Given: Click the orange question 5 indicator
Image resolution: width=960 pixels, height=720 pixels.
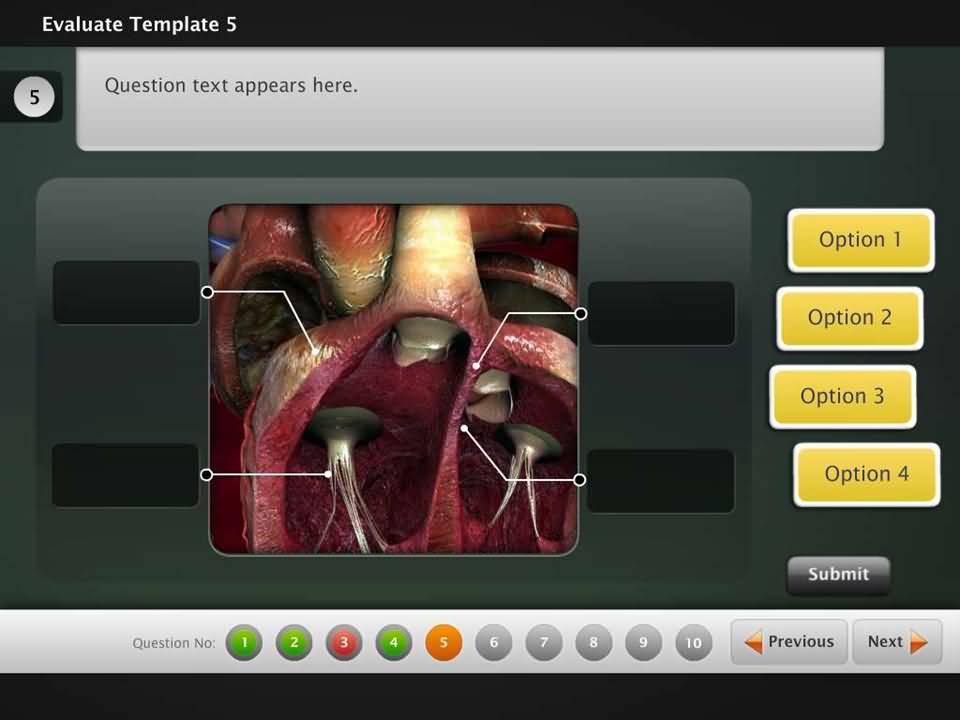Looking at the screenshot, I should pyautogui.click(x=444, y=642).
